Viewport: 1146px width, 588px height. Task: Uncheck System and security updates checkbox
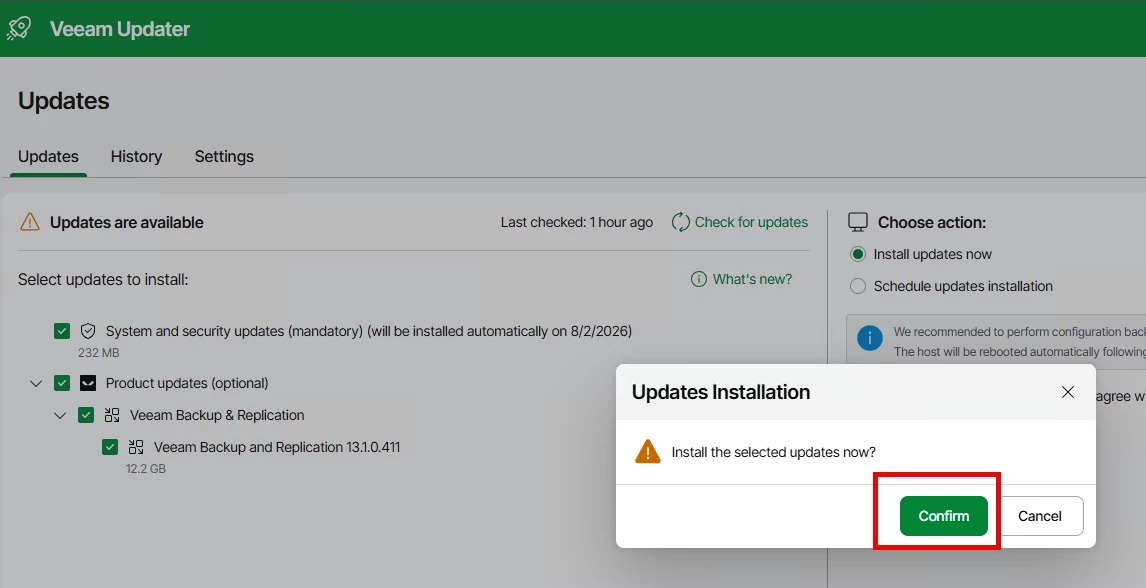62,331
